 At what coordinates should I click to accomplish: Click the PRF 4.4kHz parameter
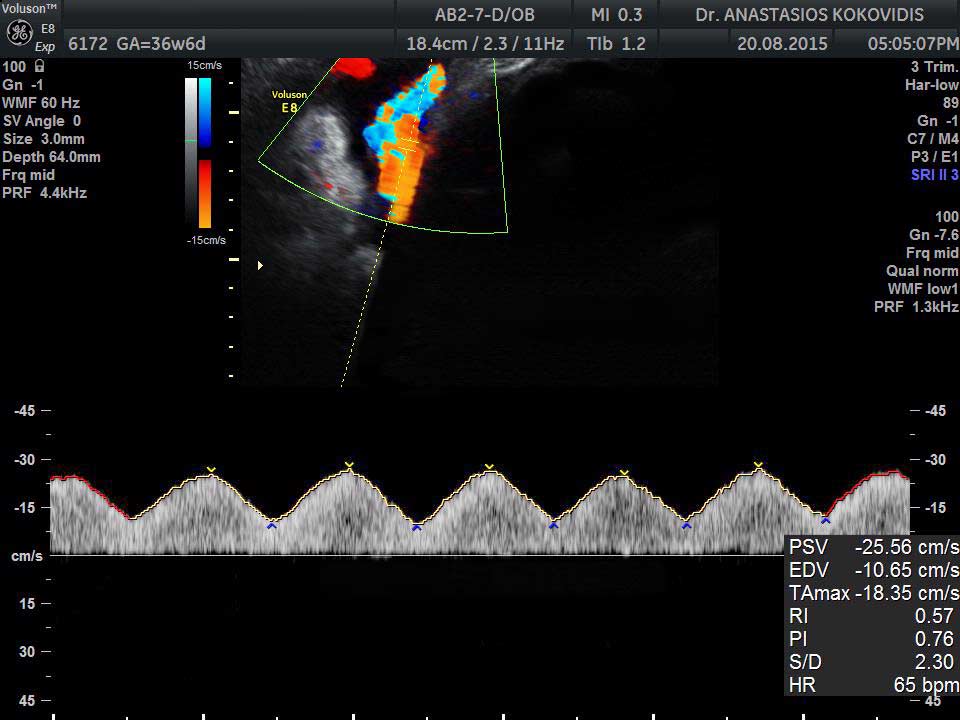coord(45,193)
